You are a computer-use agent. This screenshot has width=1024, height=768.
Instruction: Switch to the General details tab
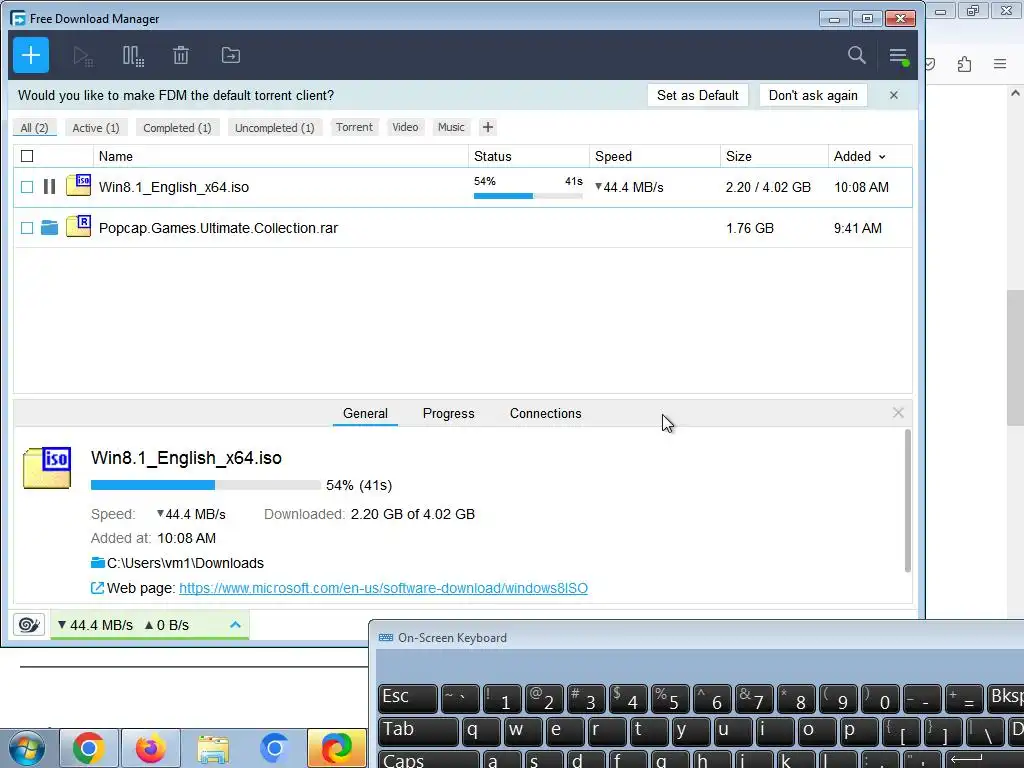point(365,413)
